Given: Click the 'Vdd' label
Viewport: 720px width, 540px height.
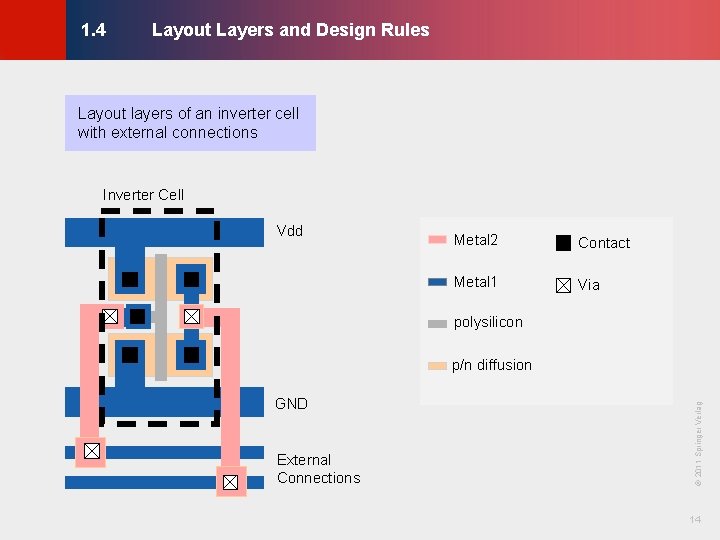Looking at the screenshot, I should pos(290,231).
